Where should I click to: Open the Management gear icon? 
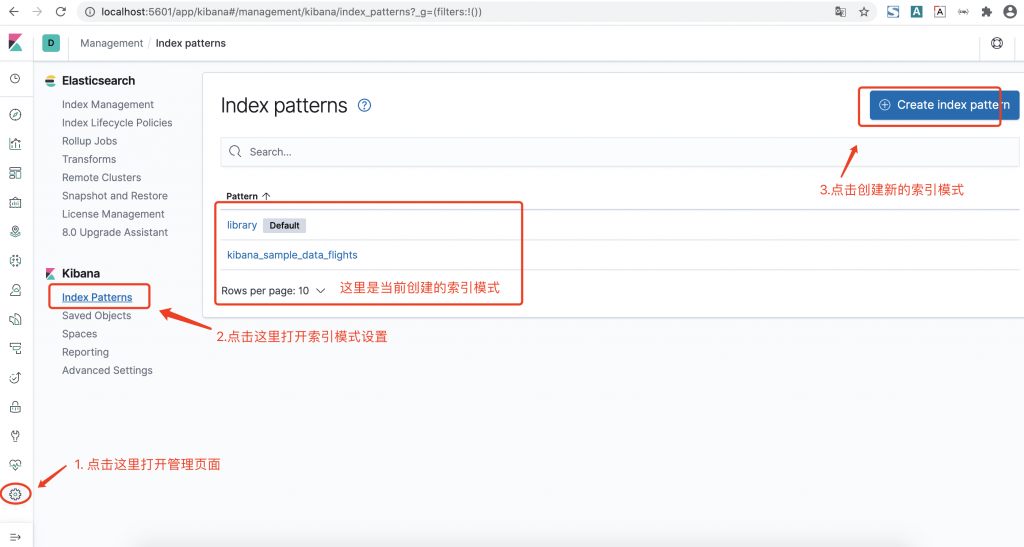coord(15,494)
